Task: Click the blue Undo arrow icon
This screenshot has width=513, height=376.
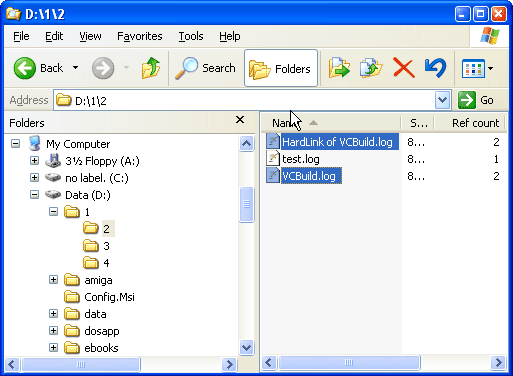Action: [x=435, y=68]
